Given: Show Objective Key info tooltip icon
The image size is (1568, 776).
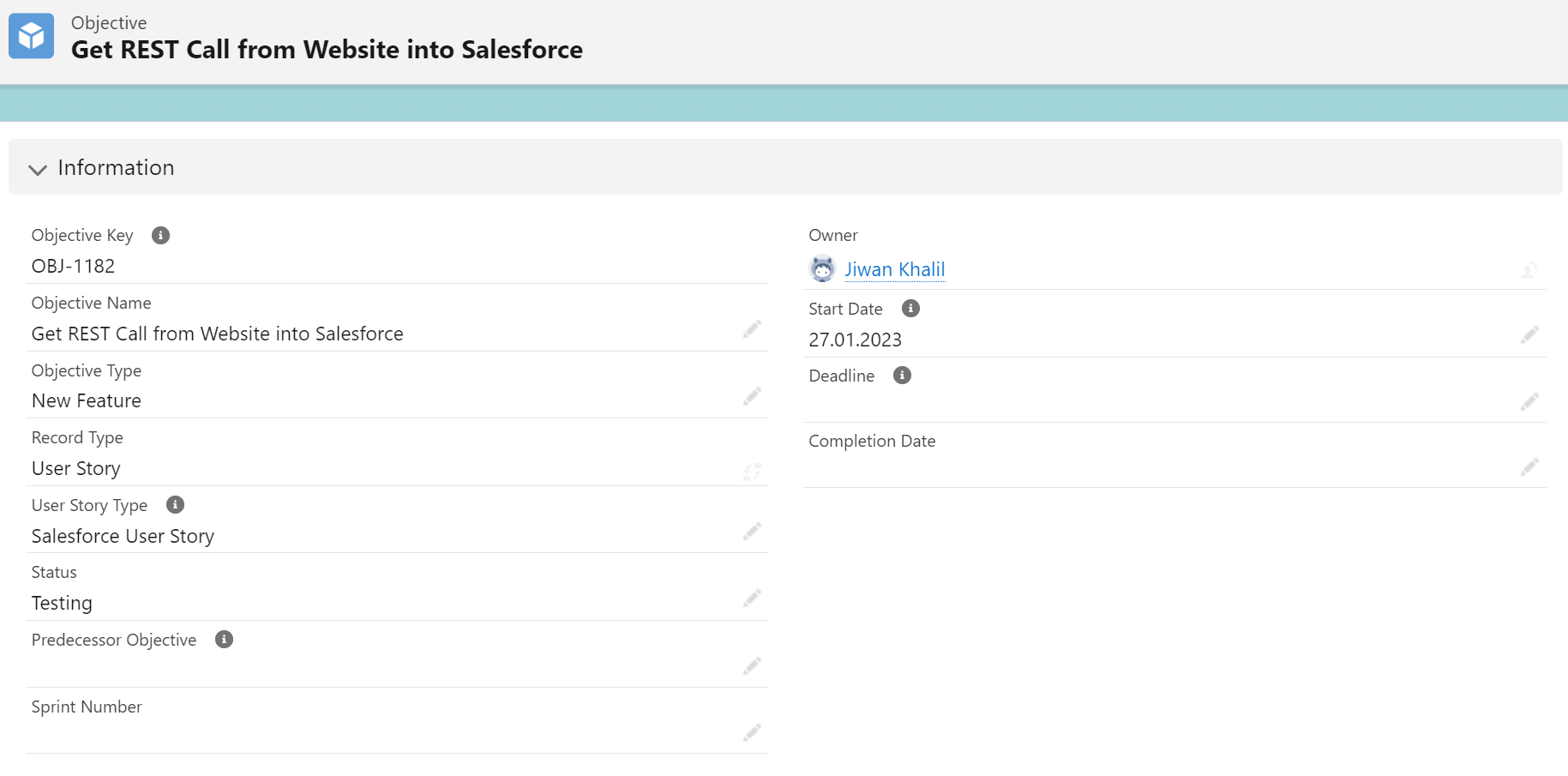Looking at the screenshot, I should tap(160, 235).
